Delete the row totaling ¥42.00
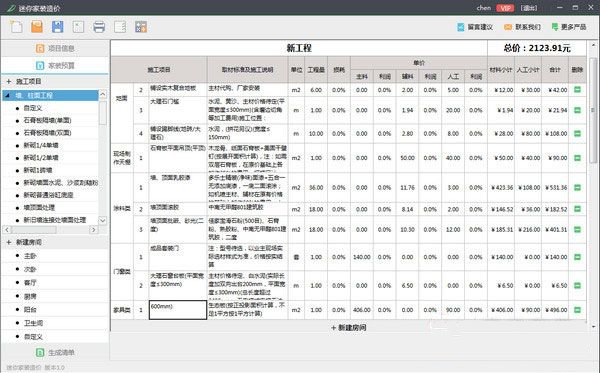Image resolution: width=600 pixels, height=373 pixels. tap(577, 90)
